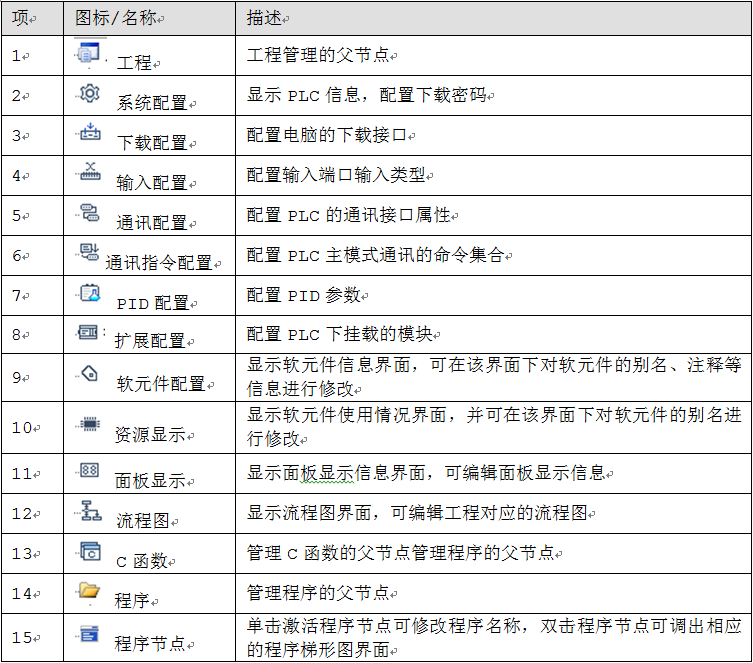Viewport: 753px width, 663px height.
Task: Click description 配置 PLC 下挂载的模块
Action: point(339,334)
